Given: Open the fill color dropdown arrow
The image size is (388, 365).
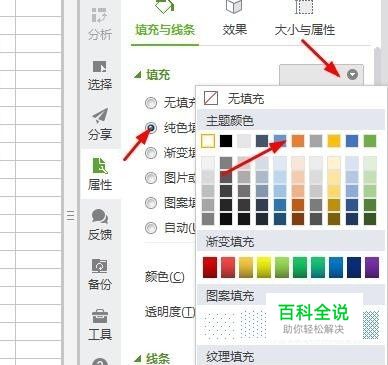Looking at the screenshot, I should (352, 74).
